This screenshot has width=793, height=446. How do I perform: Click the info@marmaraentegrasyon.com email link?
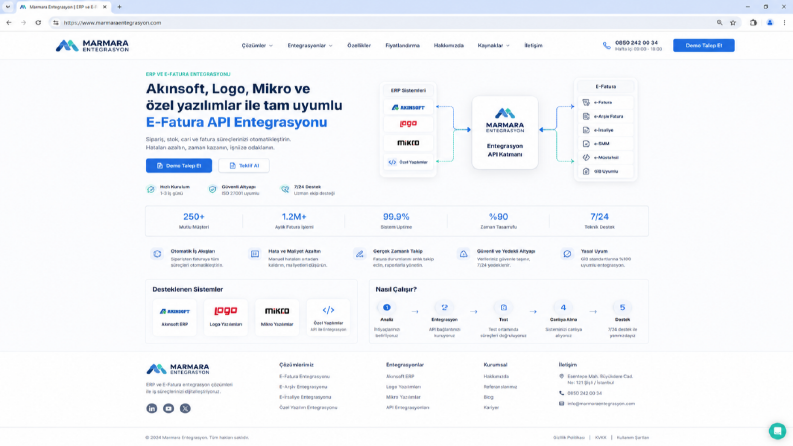601,404
